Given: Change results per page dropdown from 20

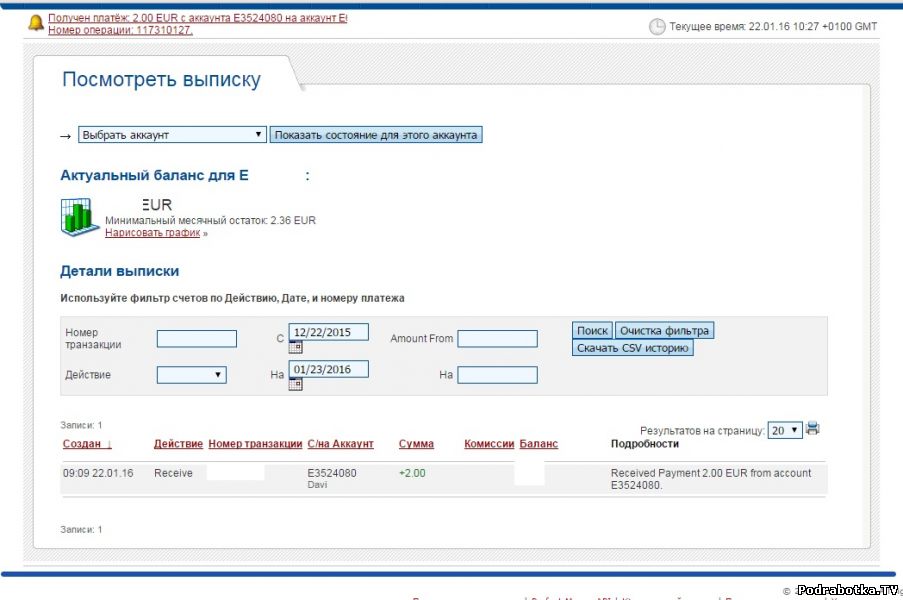Looking at the screenshot, I should point(784,430).
